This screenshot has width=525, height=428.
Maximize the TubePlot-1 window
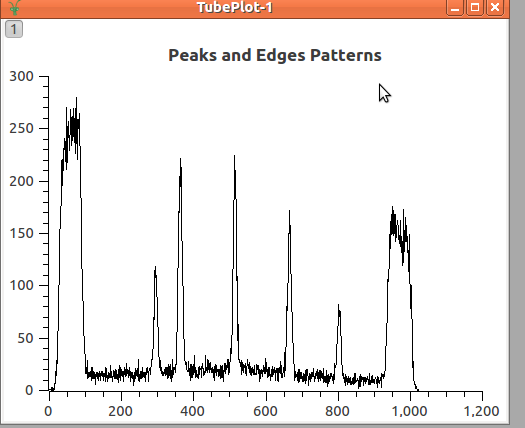475,7
